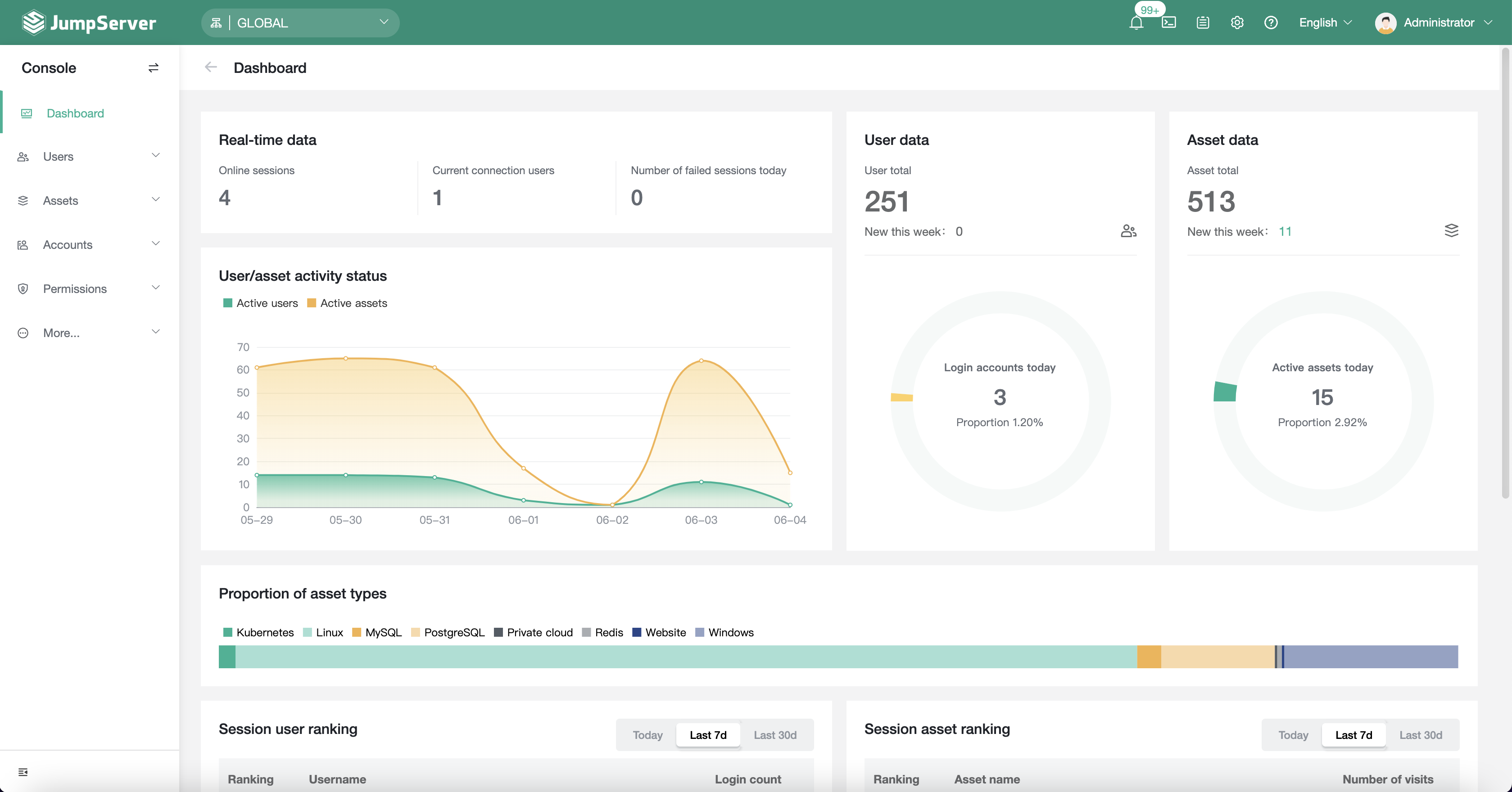Viewport: 1512px width, 792px height.
Task: Open the Administrator profile menu
Action: [1433, 23]
